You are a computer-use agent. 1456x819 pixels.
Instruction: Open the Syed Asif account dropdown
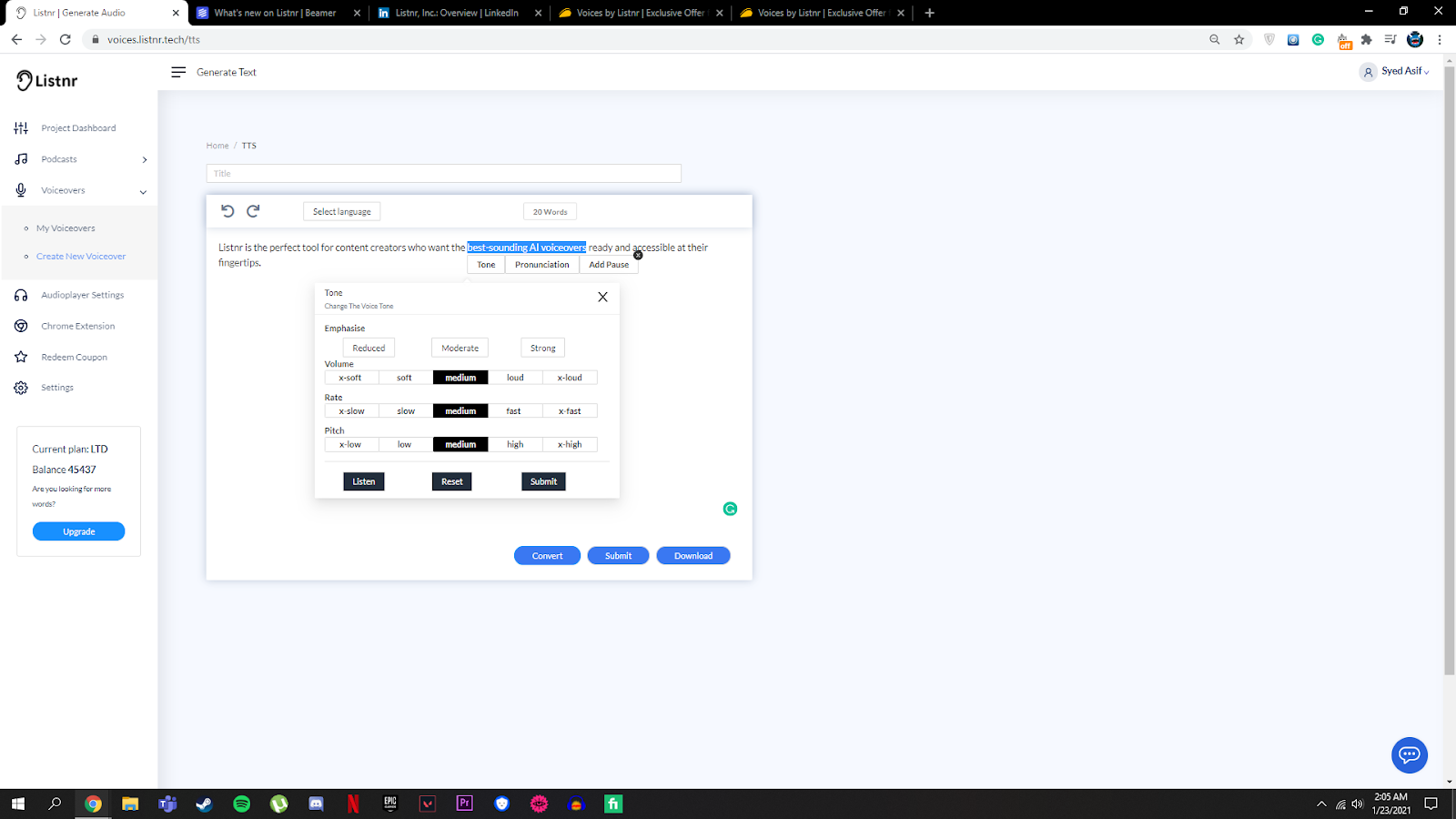pos(1395,72)
